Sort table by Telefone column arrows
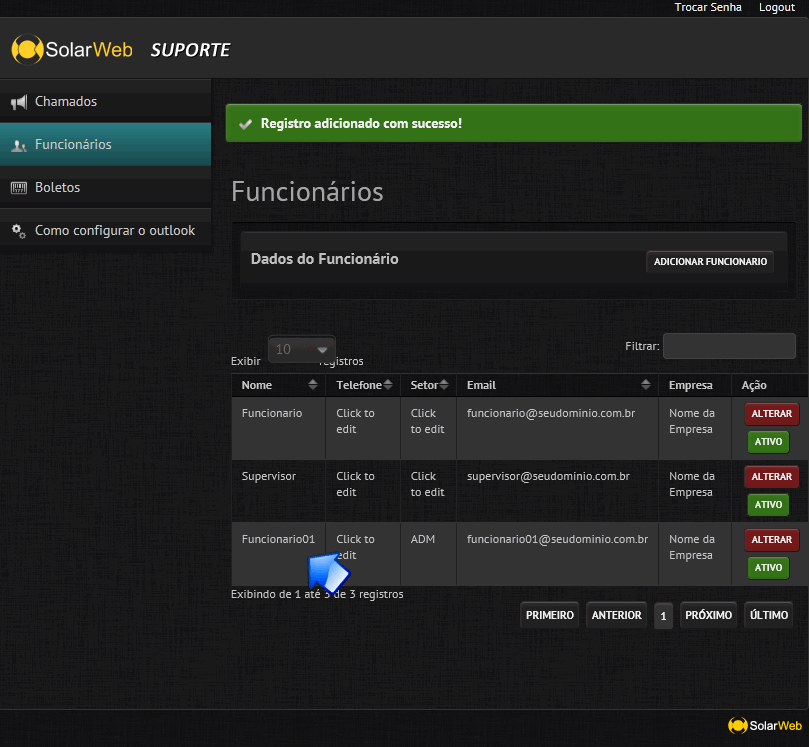Screen dimensions: 809x747 pyautogui.click(x=388, y=384)
